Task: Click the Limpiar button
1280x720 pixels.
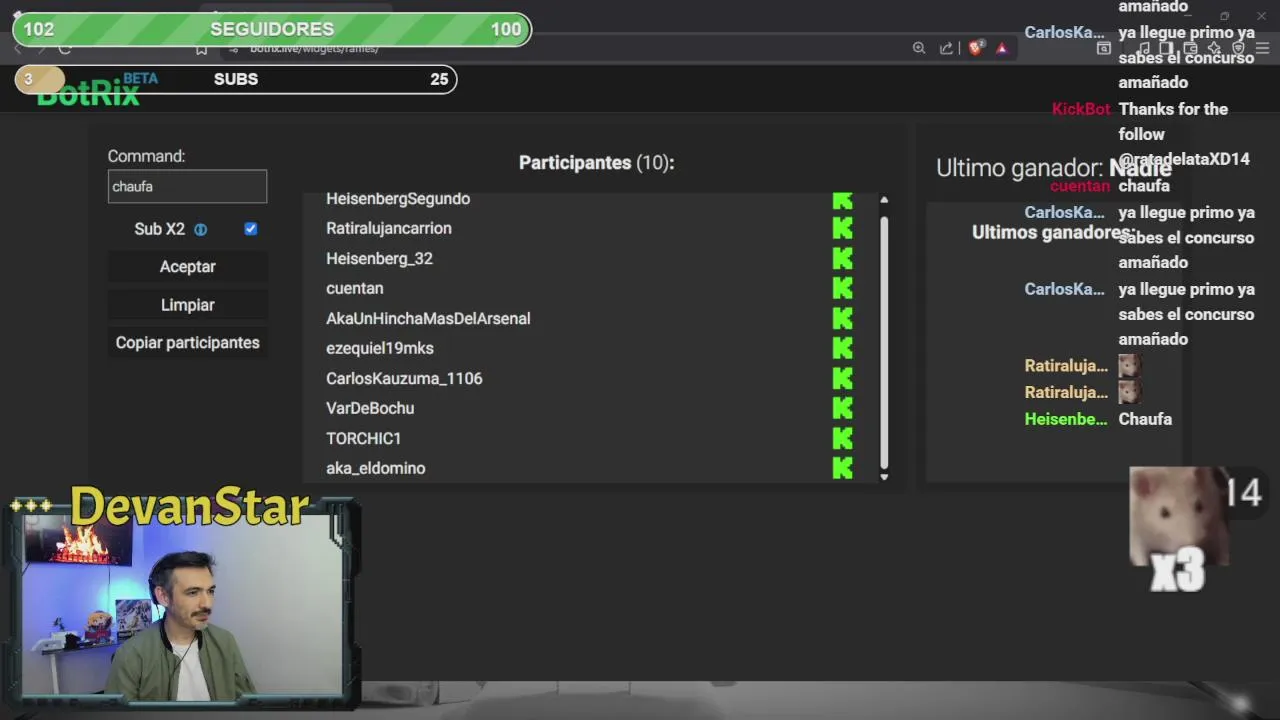Action: pos(187,305)
